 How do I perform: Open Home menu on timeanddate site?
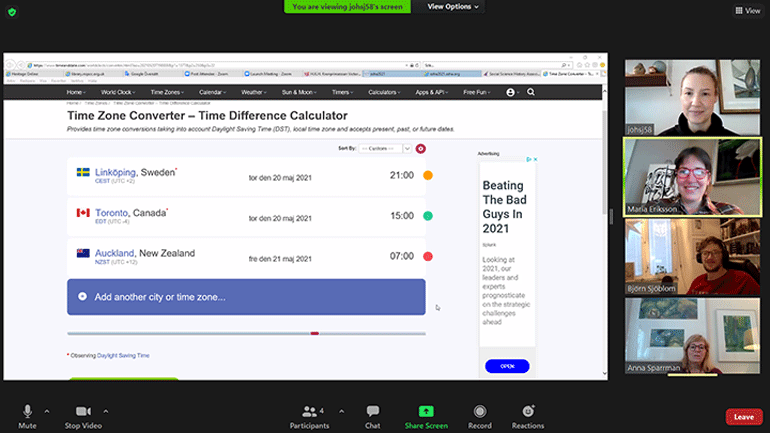[x=76, y=92]
